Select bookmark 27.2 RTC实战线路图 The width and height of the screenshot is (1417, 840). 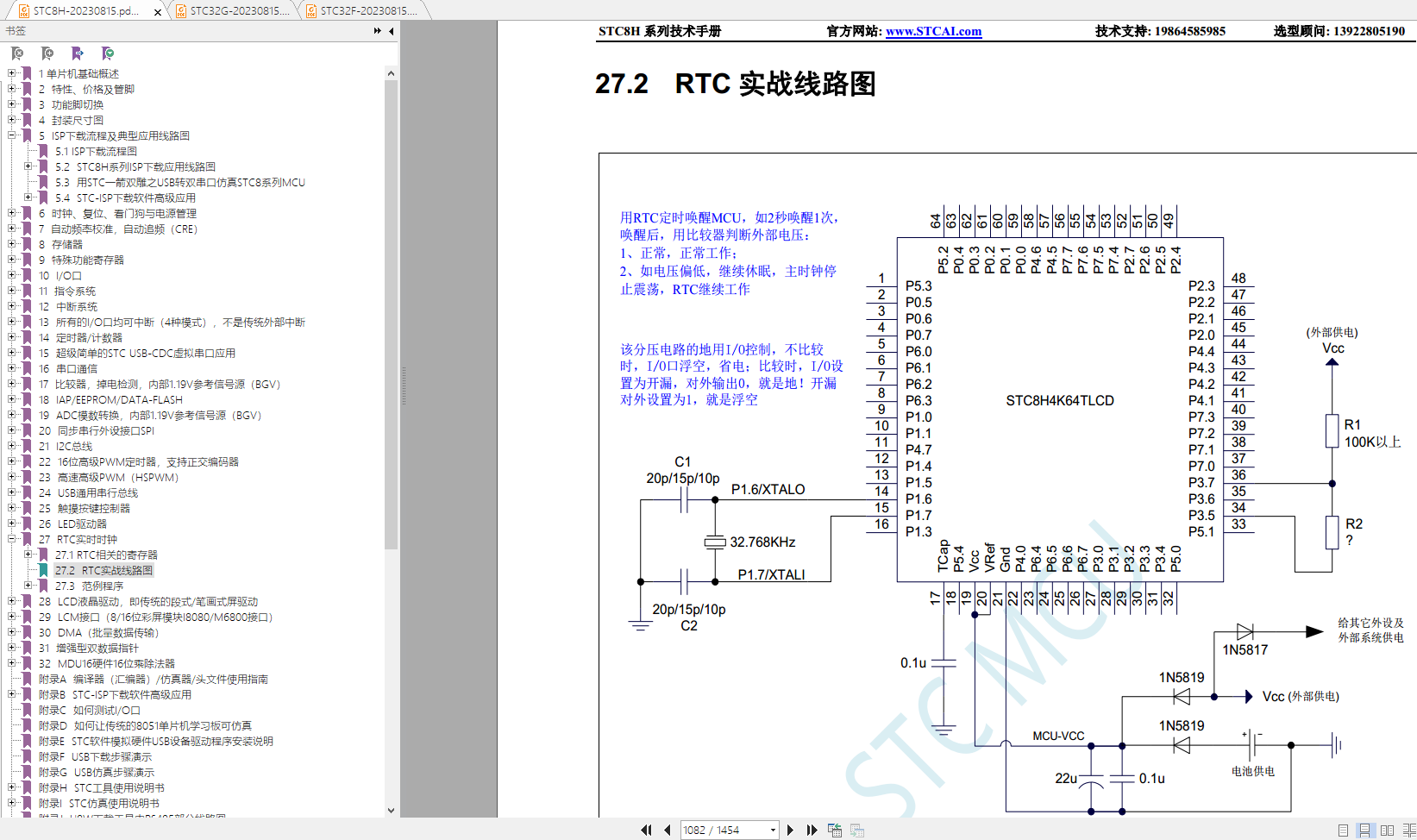tap(103, 570)
